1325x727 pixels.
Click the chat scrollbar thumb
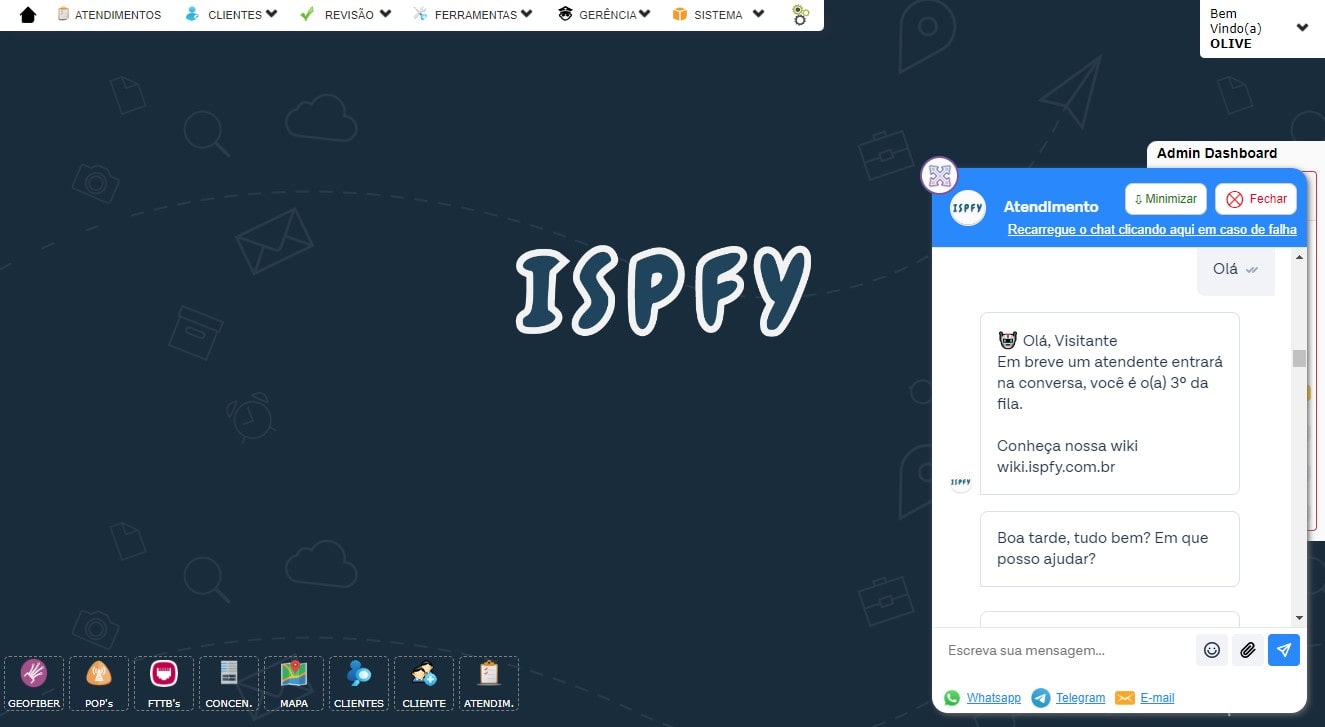tap(1299, 358)
